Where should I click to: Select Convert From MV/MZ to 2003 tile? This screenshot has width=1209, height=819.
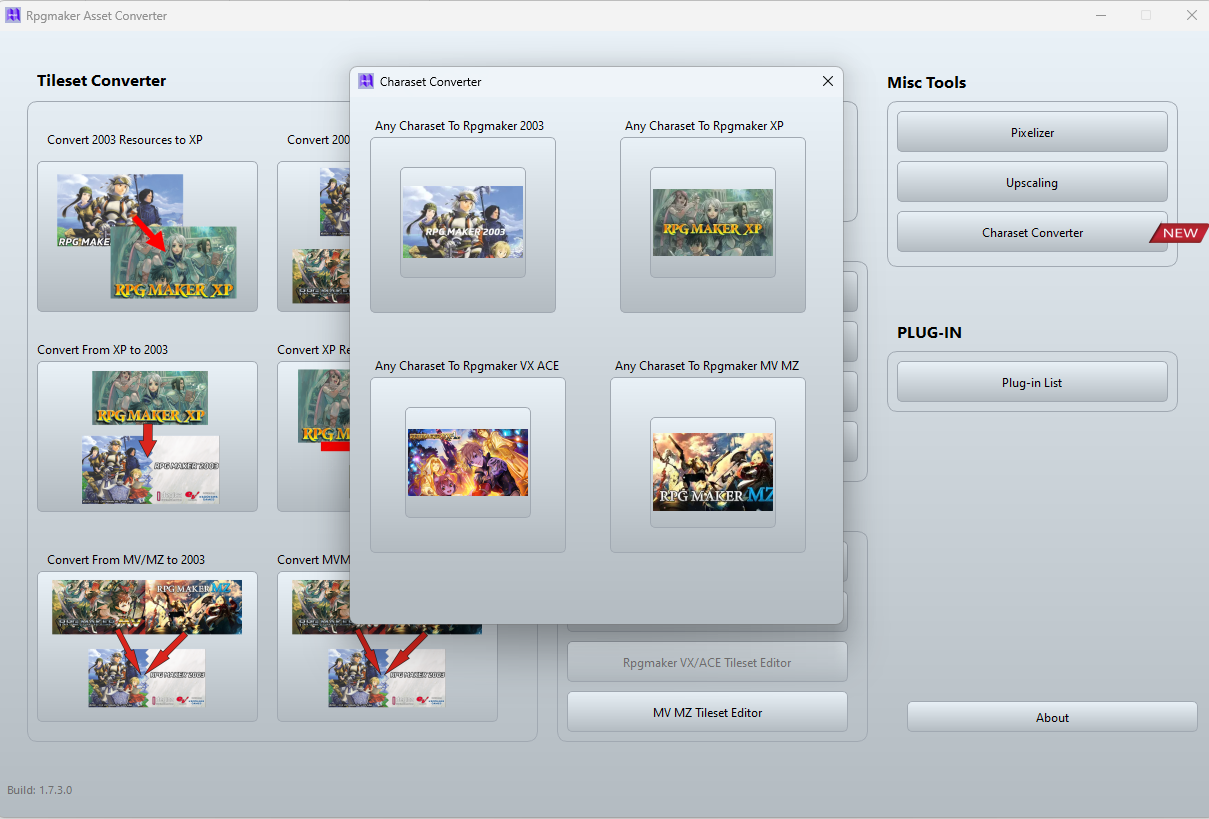point(147,647)
